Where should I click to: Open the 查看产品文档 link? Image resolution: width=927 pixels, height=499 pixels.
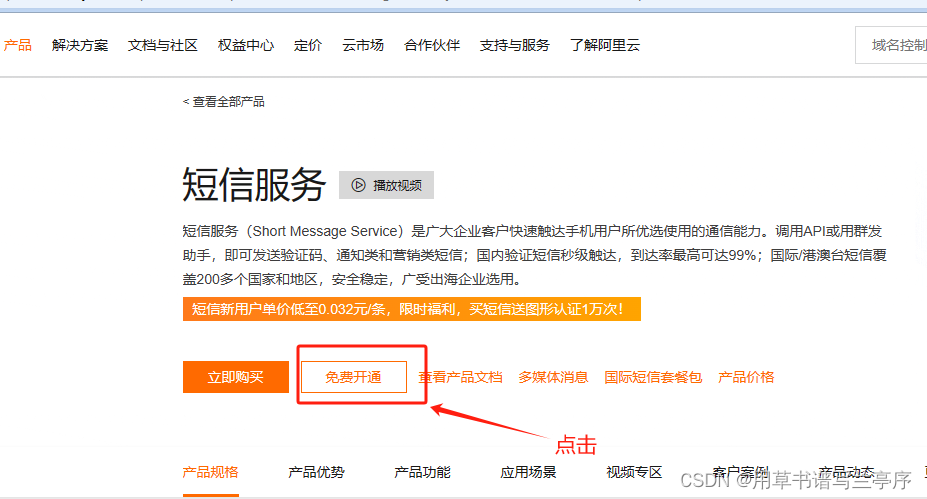(x=461, y=377)
